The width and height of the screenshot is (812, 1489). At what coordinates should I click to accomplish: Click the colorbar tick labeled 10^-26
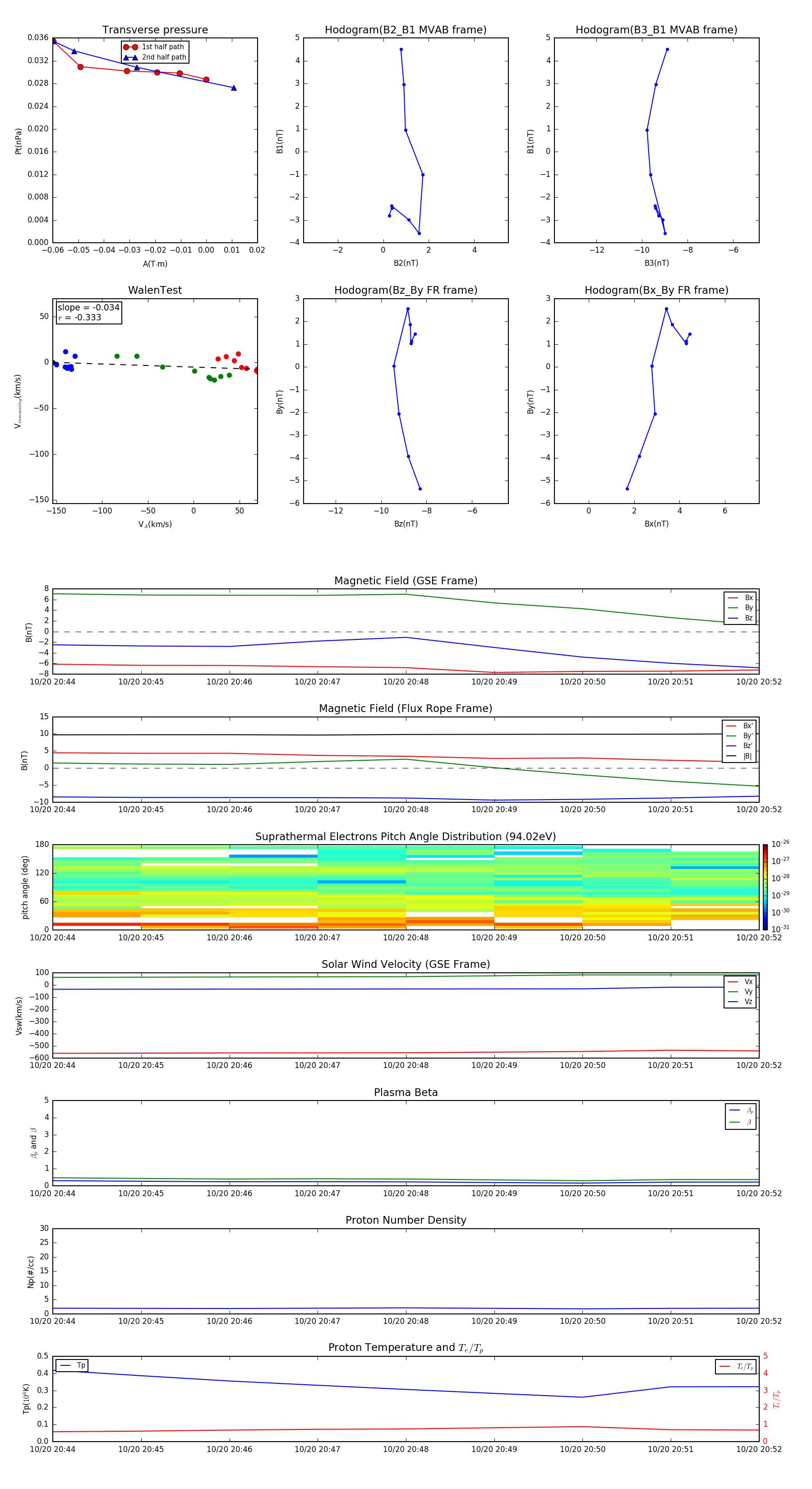click(780, 844)
